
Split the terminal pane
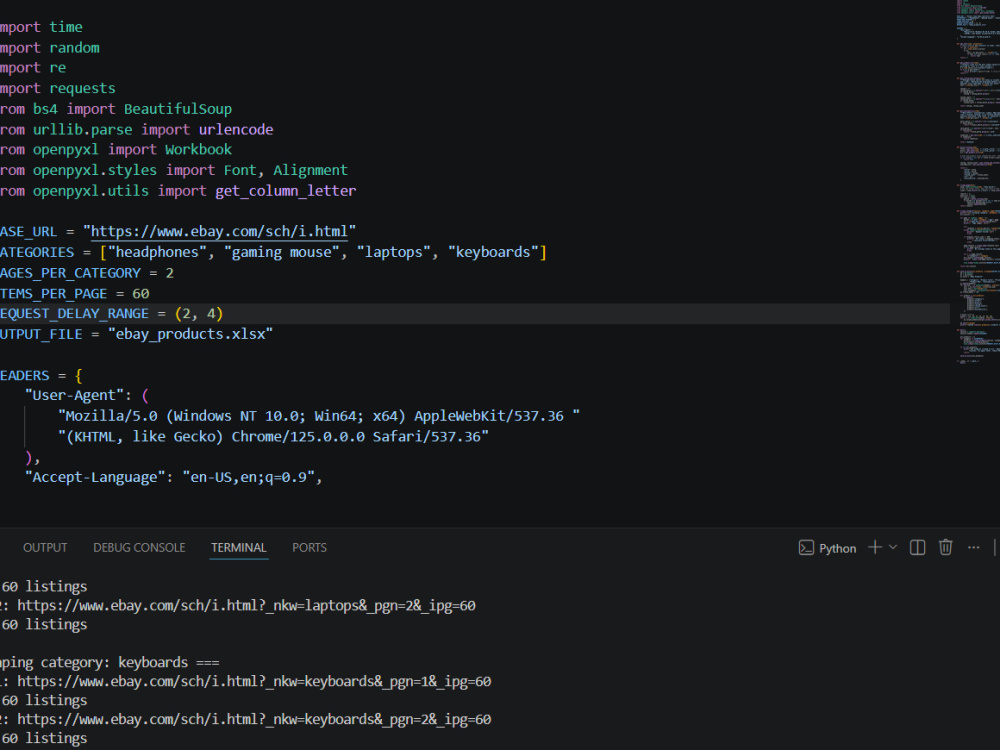click(917, 548)
